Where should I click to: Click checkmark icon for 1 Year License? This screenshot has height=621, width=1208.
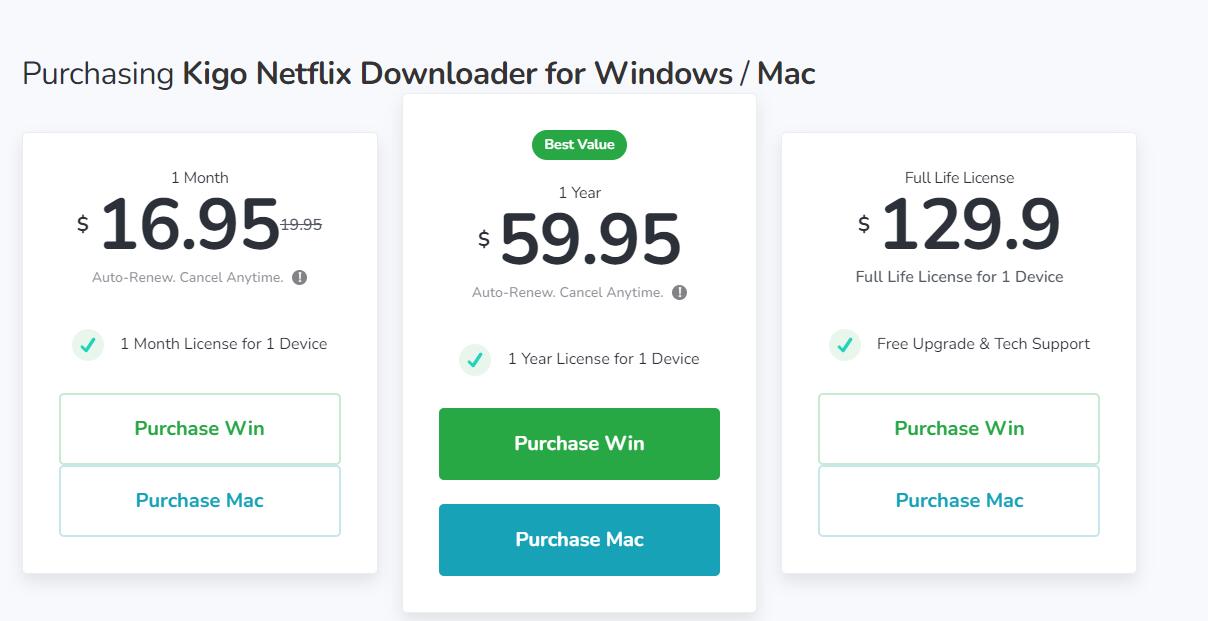pos(475,359)
